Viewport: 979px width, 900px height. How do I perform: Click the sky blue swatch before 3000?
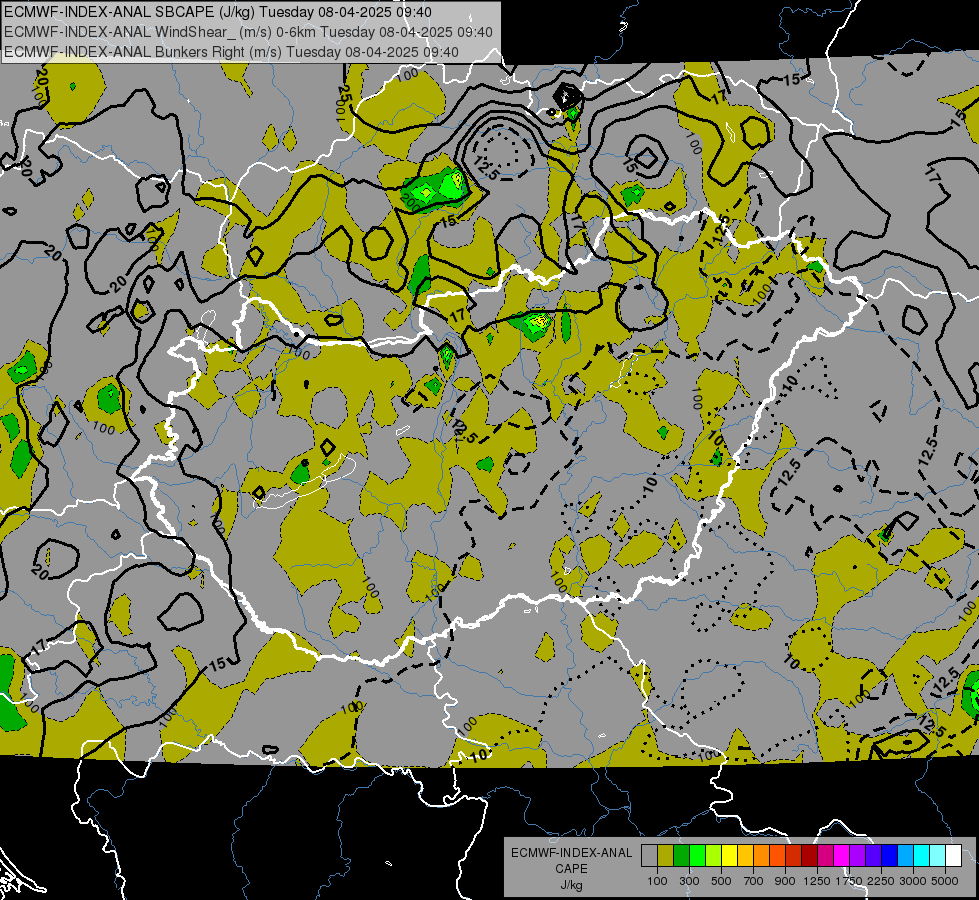point(905,855)
